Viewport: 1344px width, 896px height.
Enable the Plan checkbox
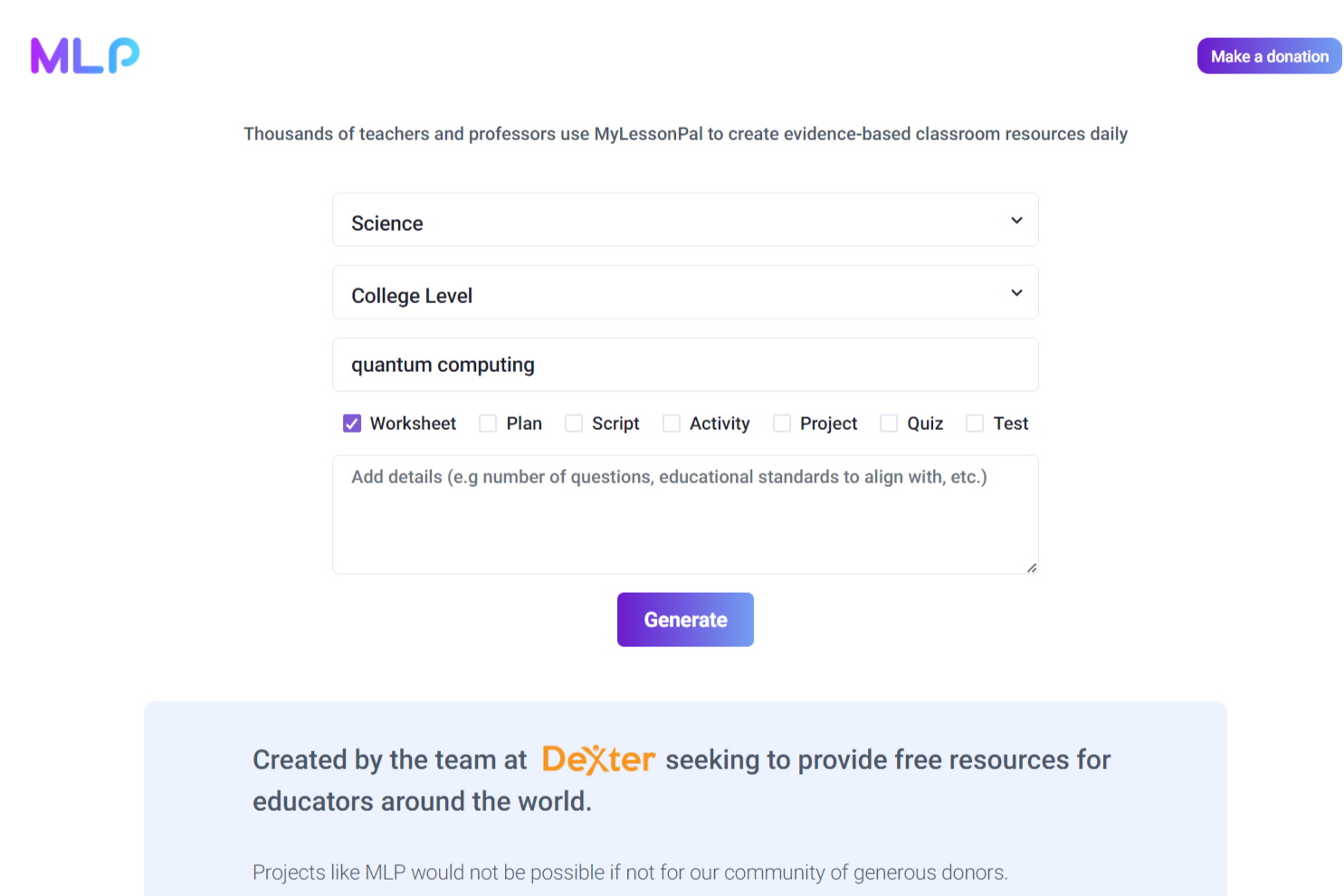coord(488,424)
